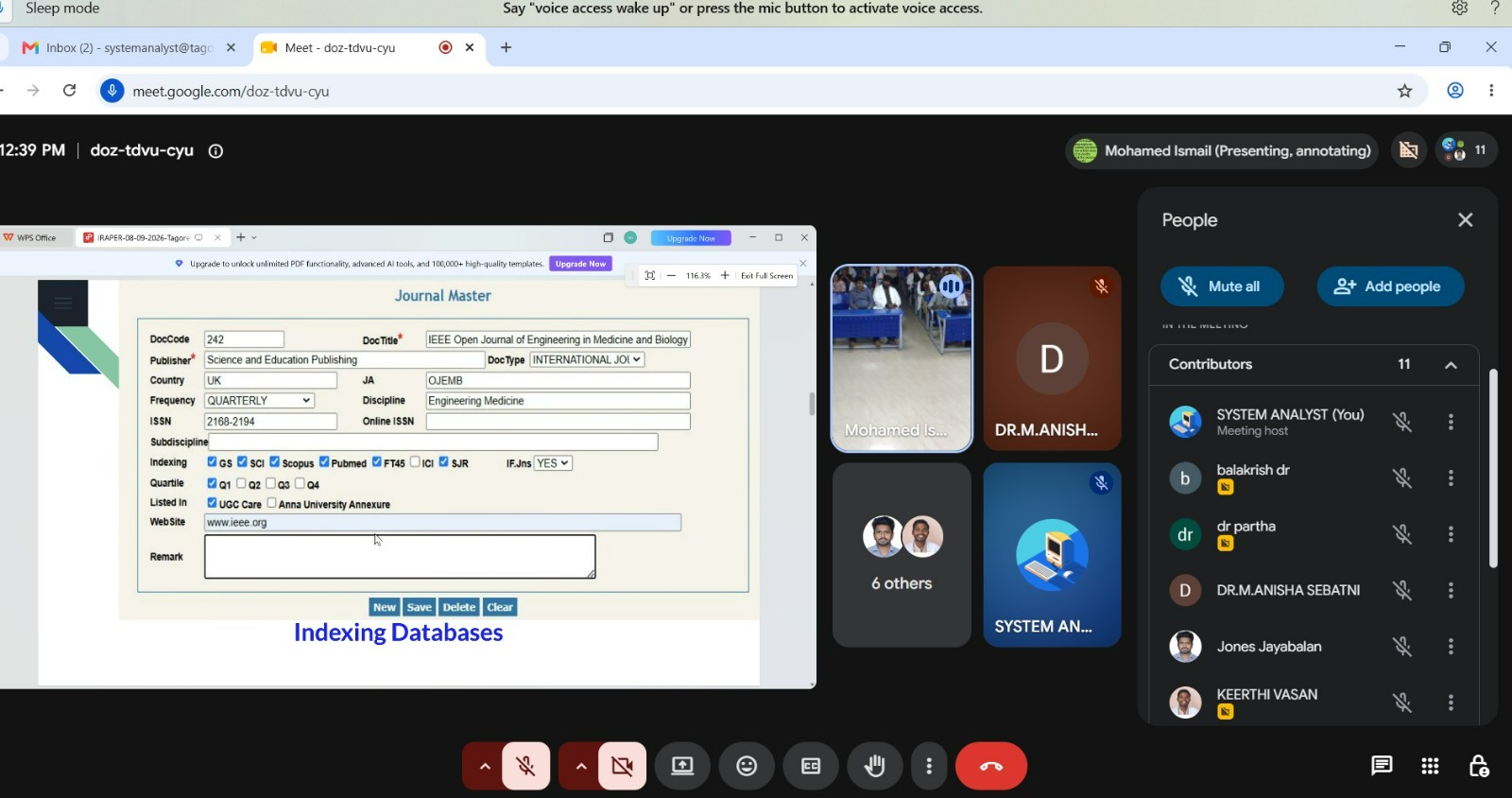Show meeting details info icon
Image resolution: width=1512 pixels, height=798 pixels.
[215, 151]
